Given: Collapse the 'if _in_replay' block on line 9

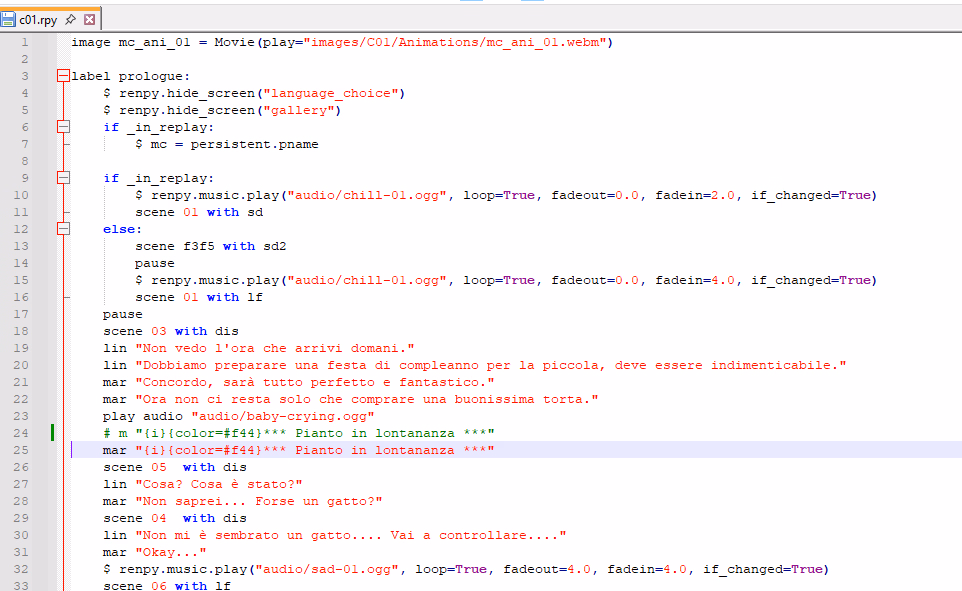Looking at the screenshot, I should coord(64,178).
